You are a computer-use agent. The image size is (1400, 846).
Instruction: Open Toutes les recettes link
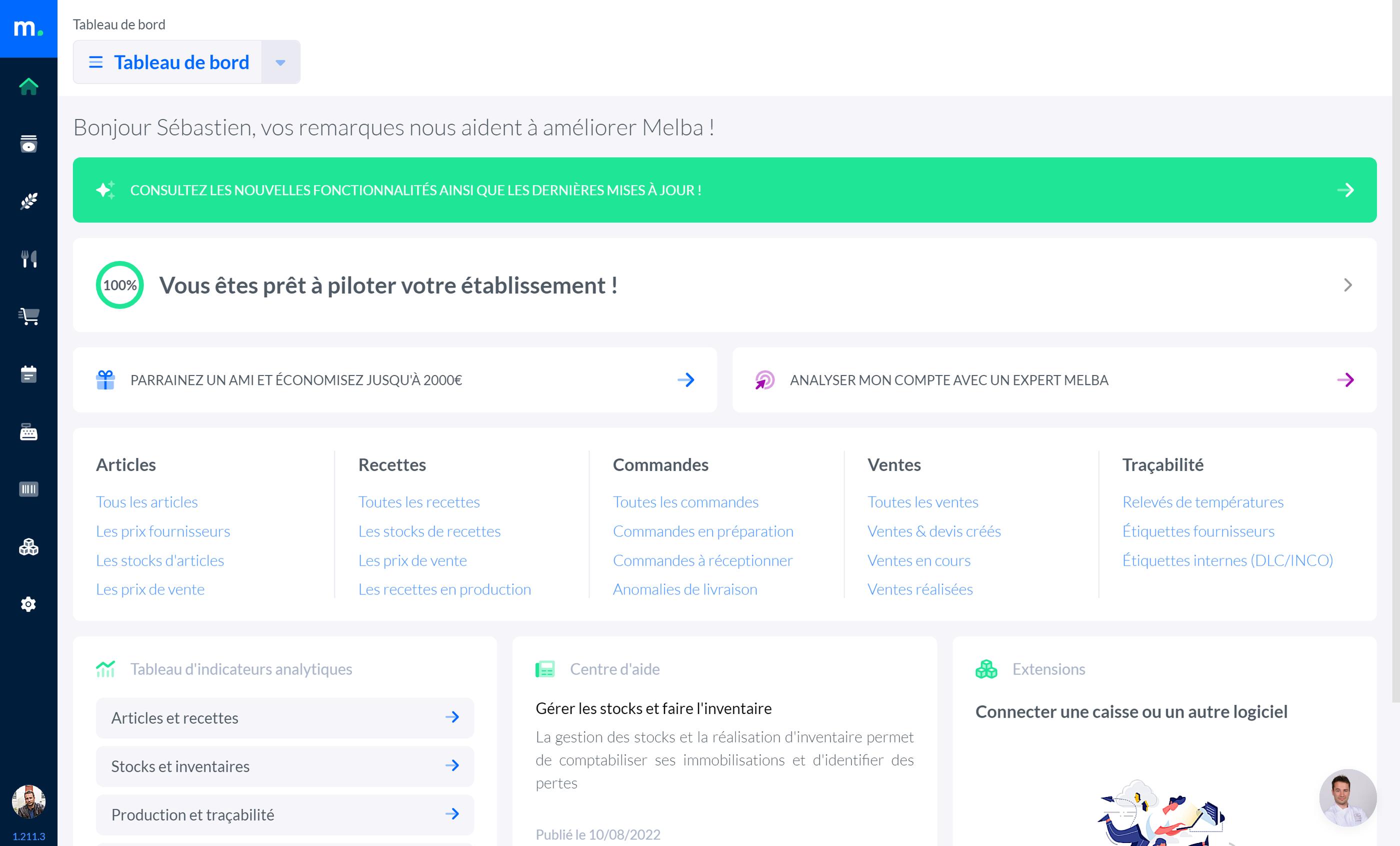click(419, 501)
